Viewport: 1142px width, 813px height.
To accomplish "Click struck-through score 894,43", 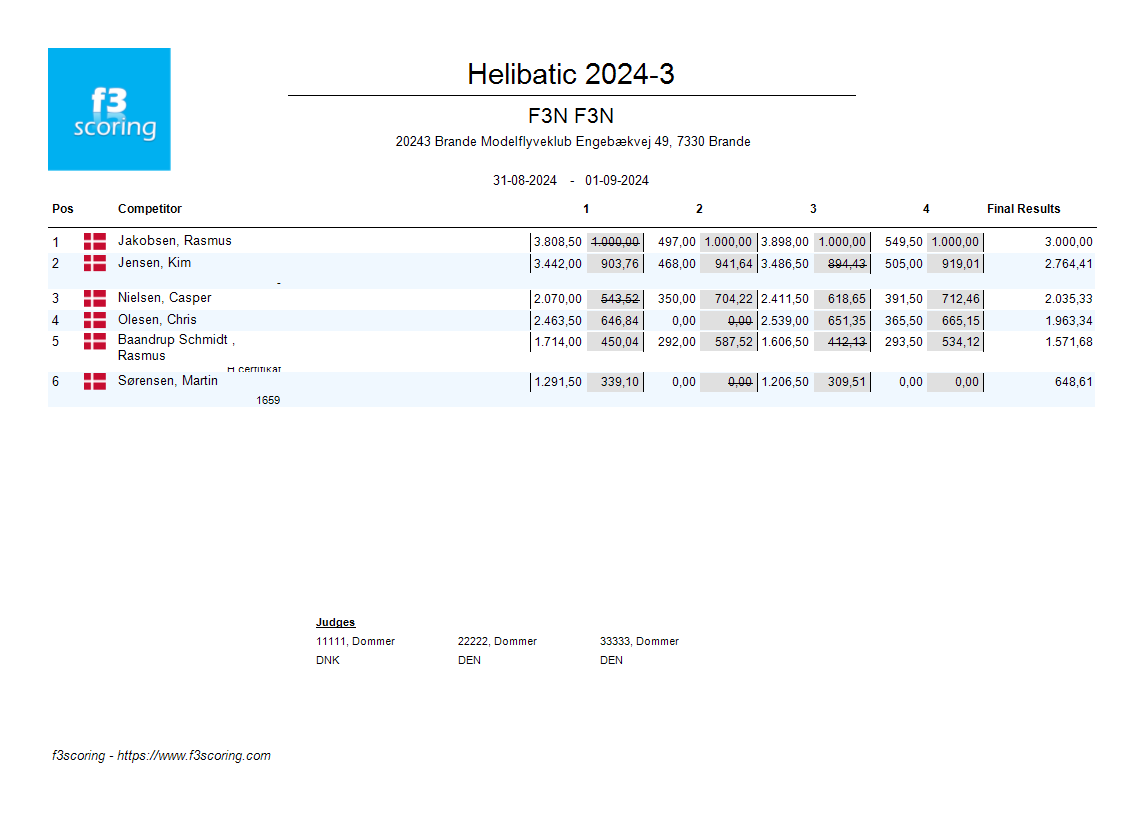I will pos(847,264).
